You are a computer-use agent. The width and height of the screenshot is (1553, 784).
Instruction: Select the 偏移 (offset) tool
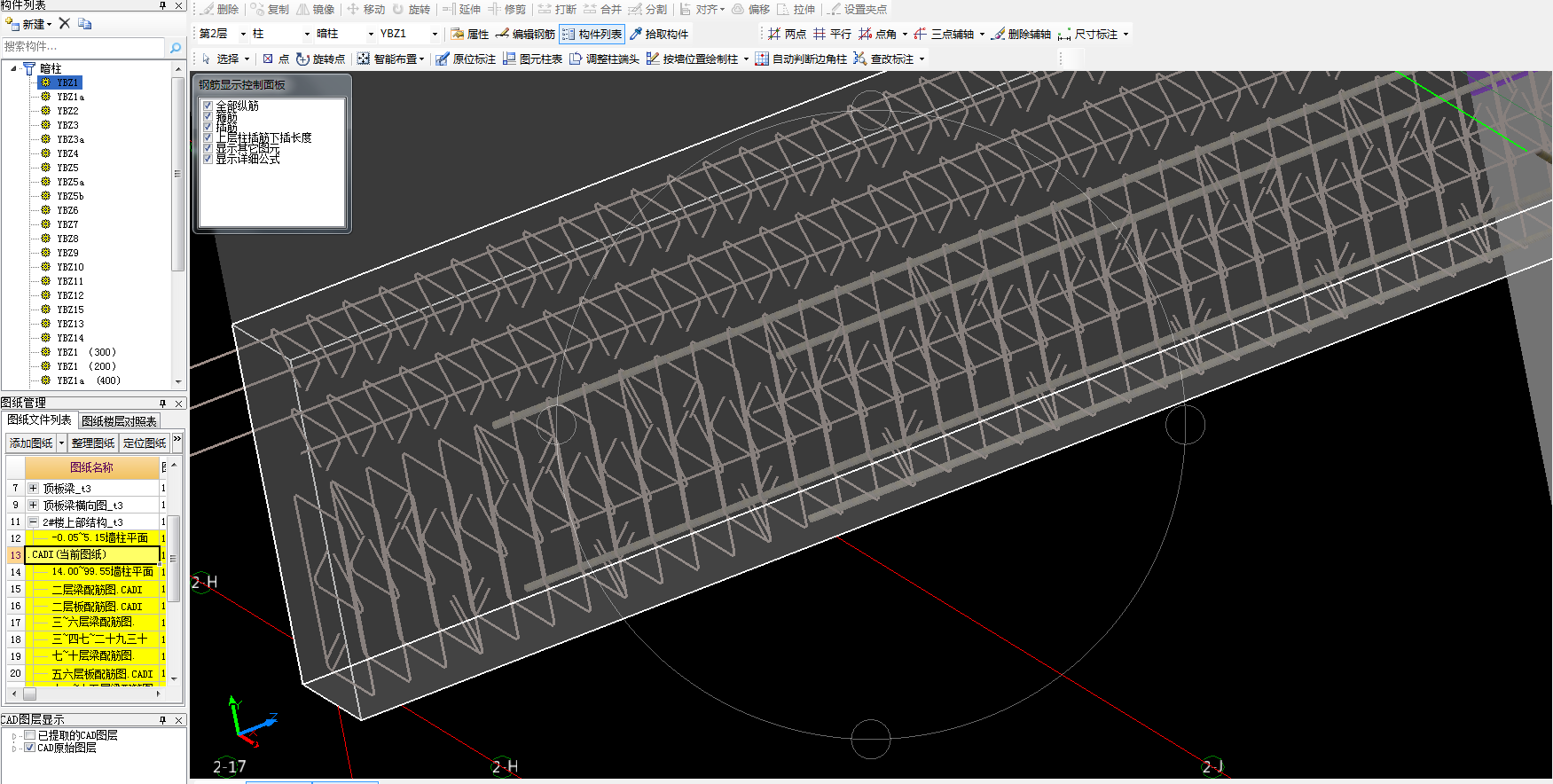(x=750, y=9)
